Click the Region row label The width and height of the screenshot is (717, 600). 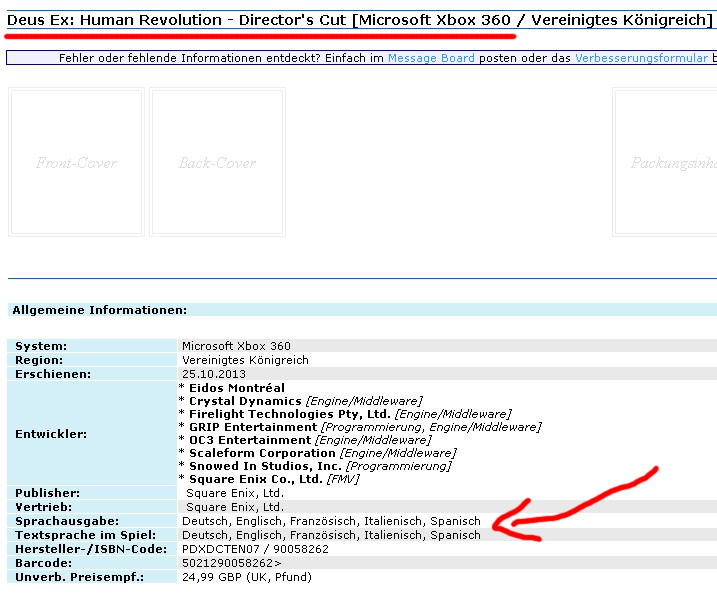39,360
